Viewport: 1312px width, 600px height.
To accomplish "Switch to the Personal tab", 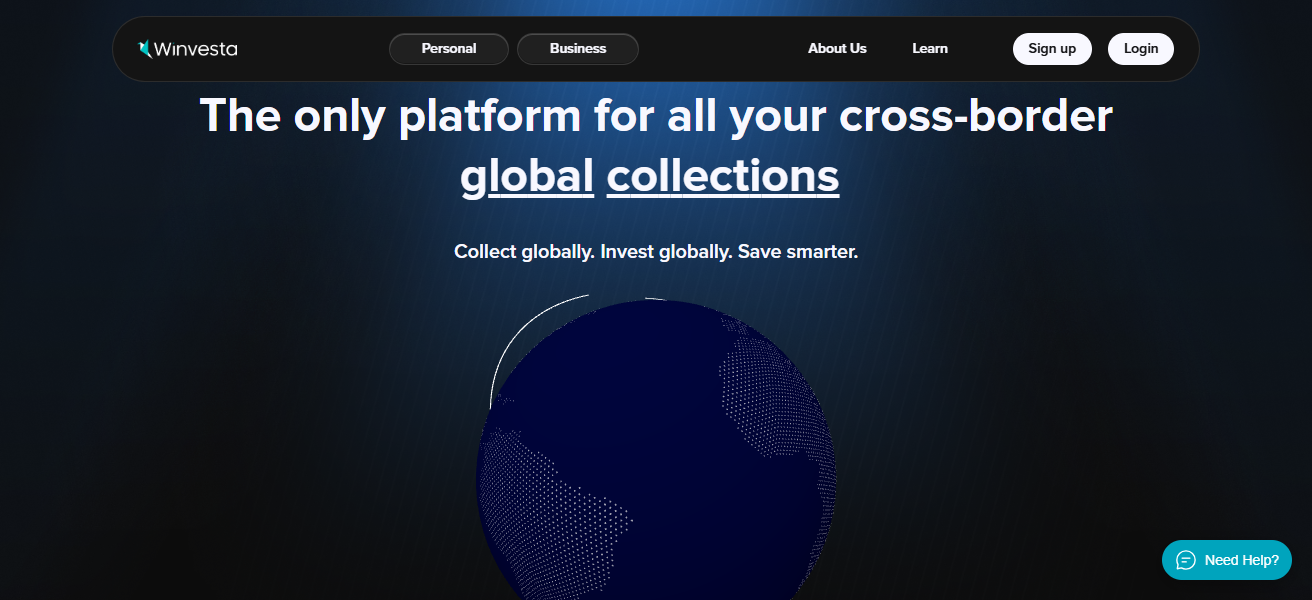I will tap(449, 48).
